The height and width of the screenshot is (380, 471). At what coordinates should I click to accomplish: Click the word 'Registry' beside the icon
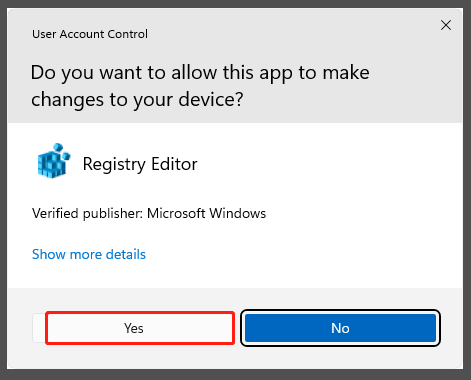click(114, 165)
